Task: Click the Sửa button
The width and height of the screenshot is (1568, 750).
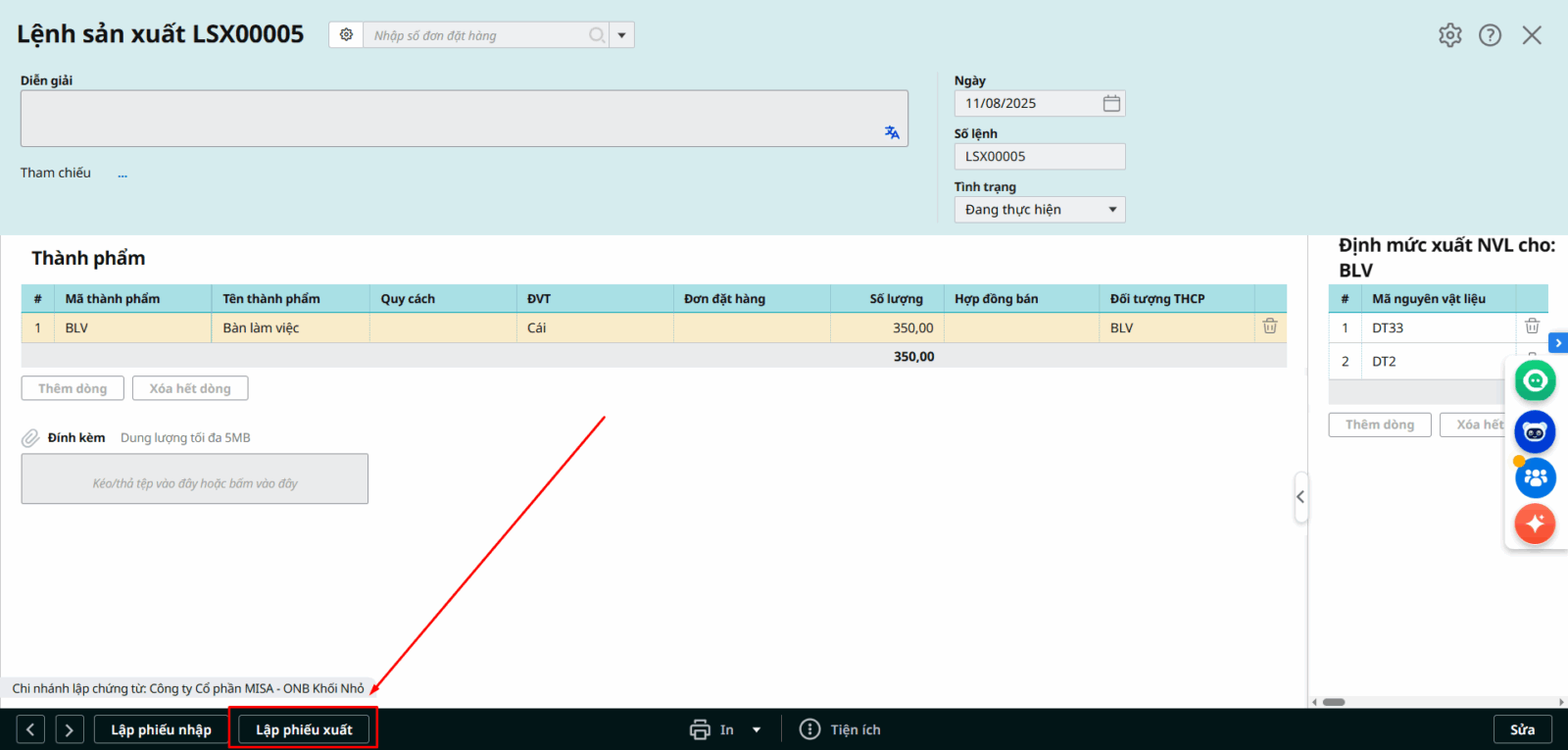Action: point(1522,729)
